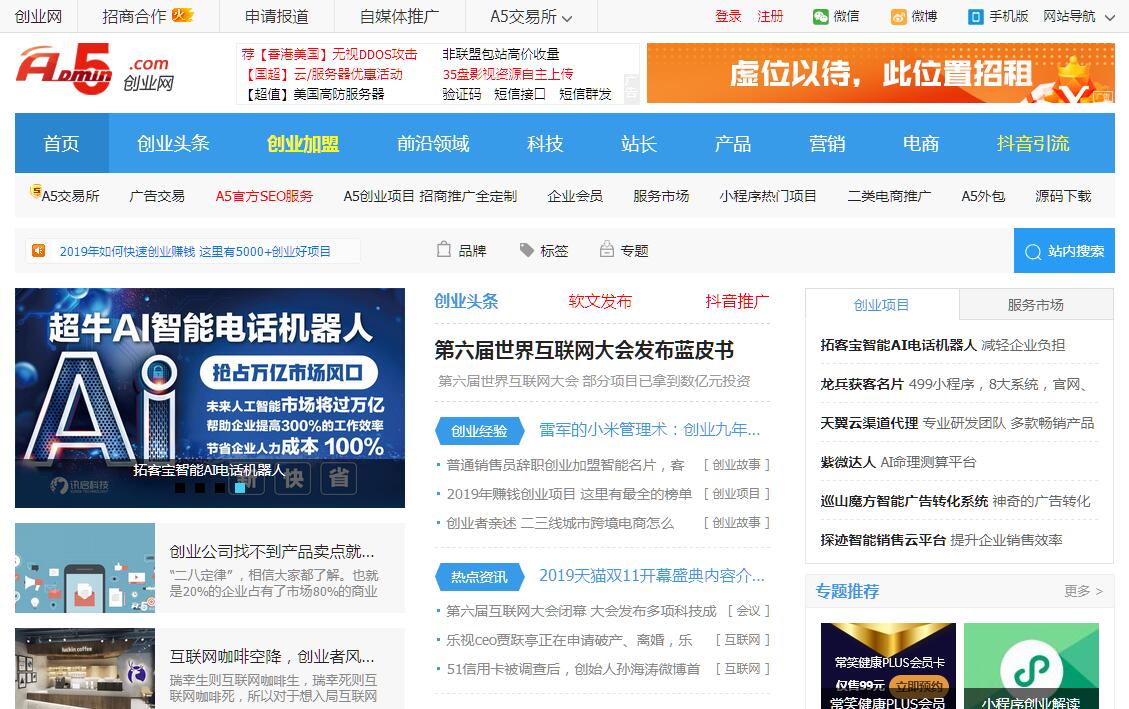Expand the A5交易所 dropdown in top bar
This screenshot has width=1129, height=709.
click(x=567, y=18)
